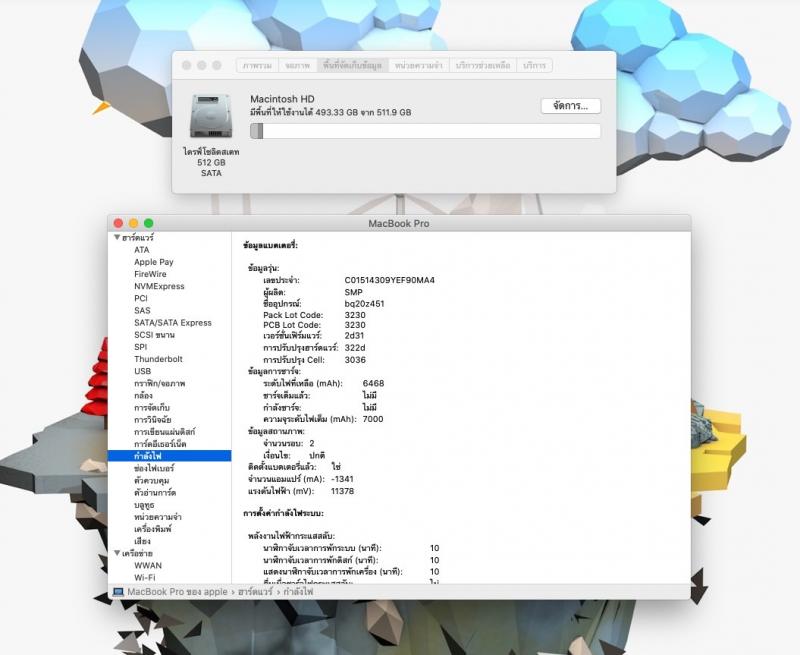Collapse the ฮาร์ดแวร์ tree section
Screen dimensions: 800x655
(117, 237)
